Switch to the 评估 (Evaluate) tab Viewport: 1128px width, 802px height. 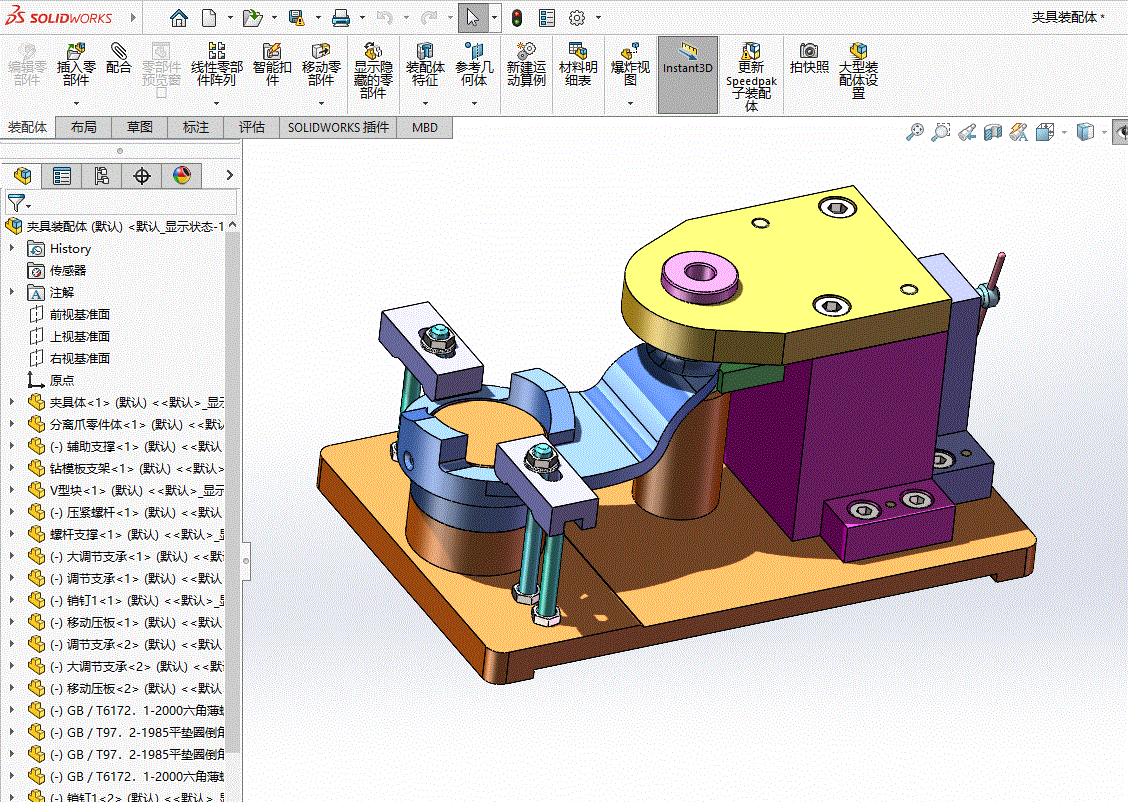[x=252, y=127]
